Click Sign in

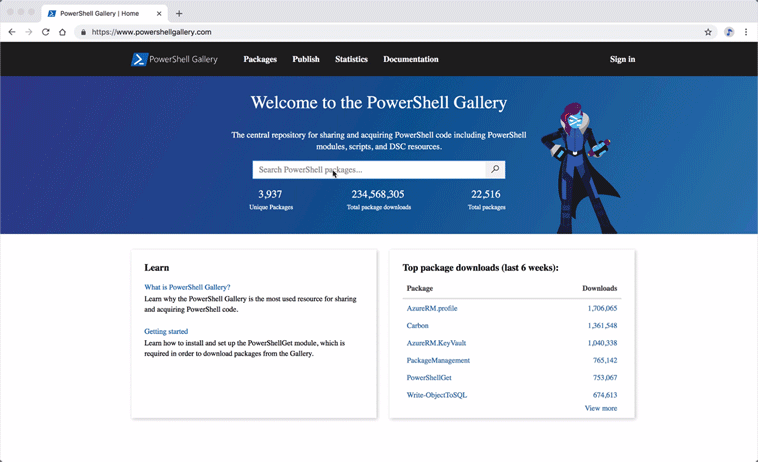click(x=622, y=59)
